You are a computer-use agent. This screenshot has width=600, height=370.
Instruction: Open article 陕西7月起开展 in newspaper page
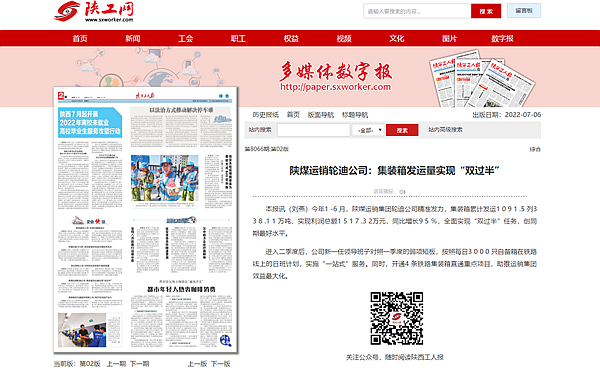[90, 122]
